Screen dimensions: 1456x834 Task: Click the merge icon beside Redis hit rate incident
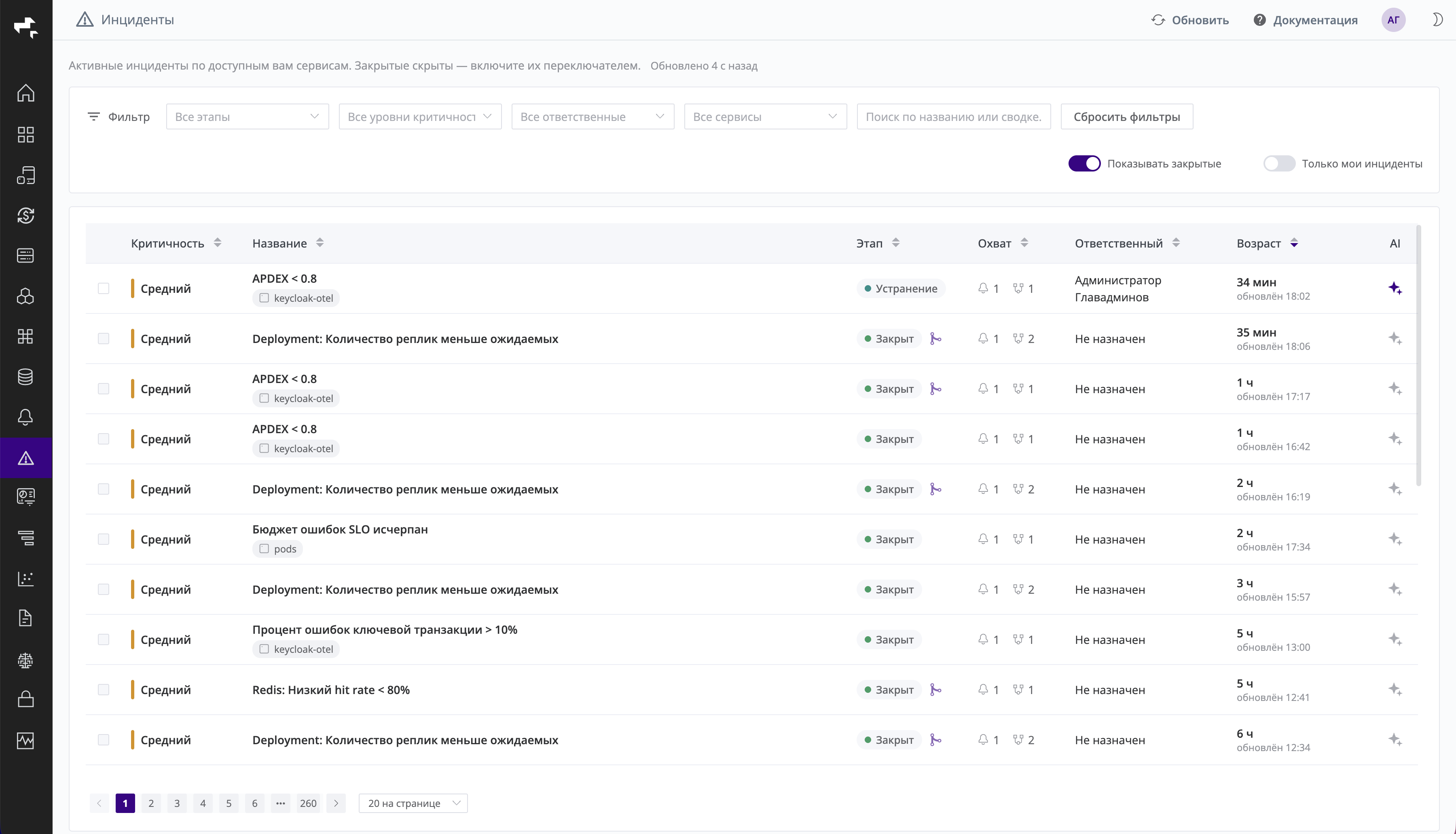click(935, 690)
